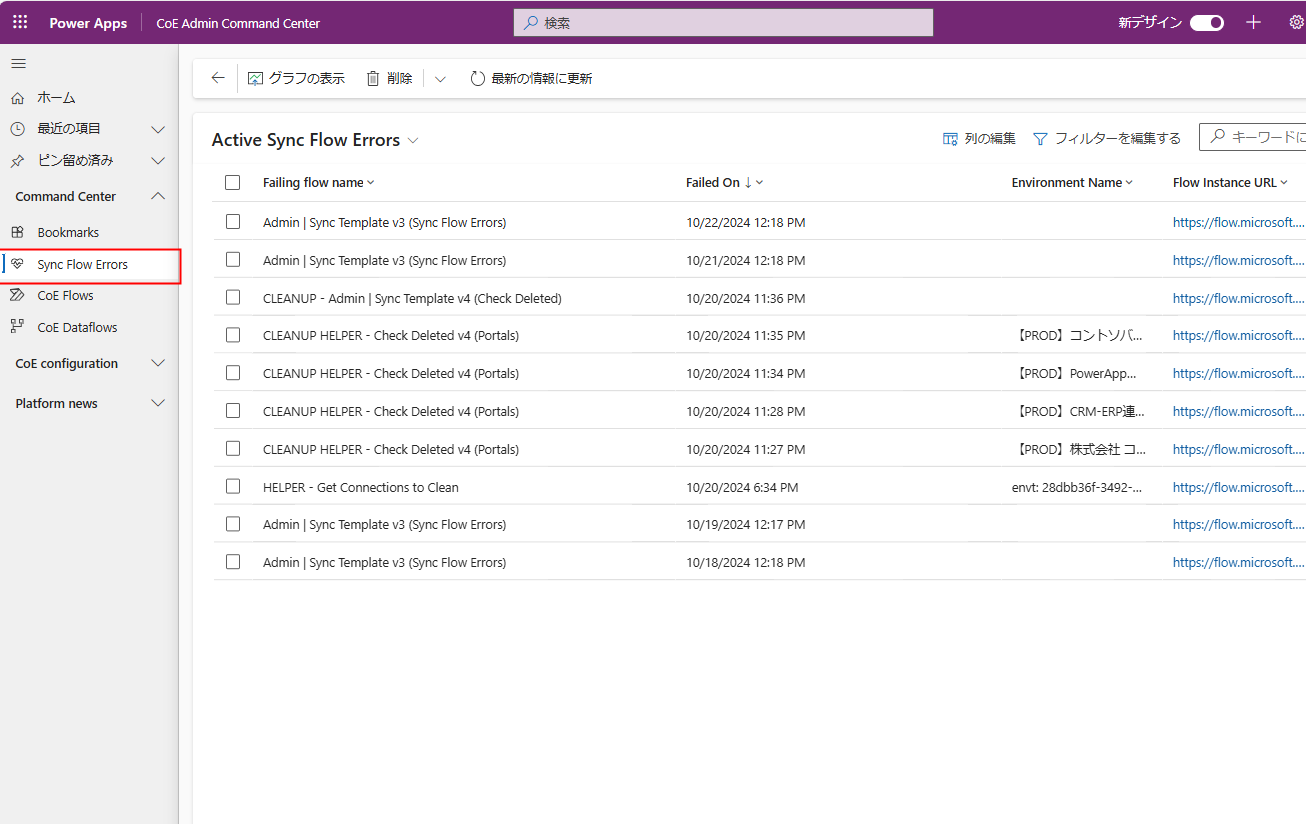Click the 検索 global search box

coord(723,22)
